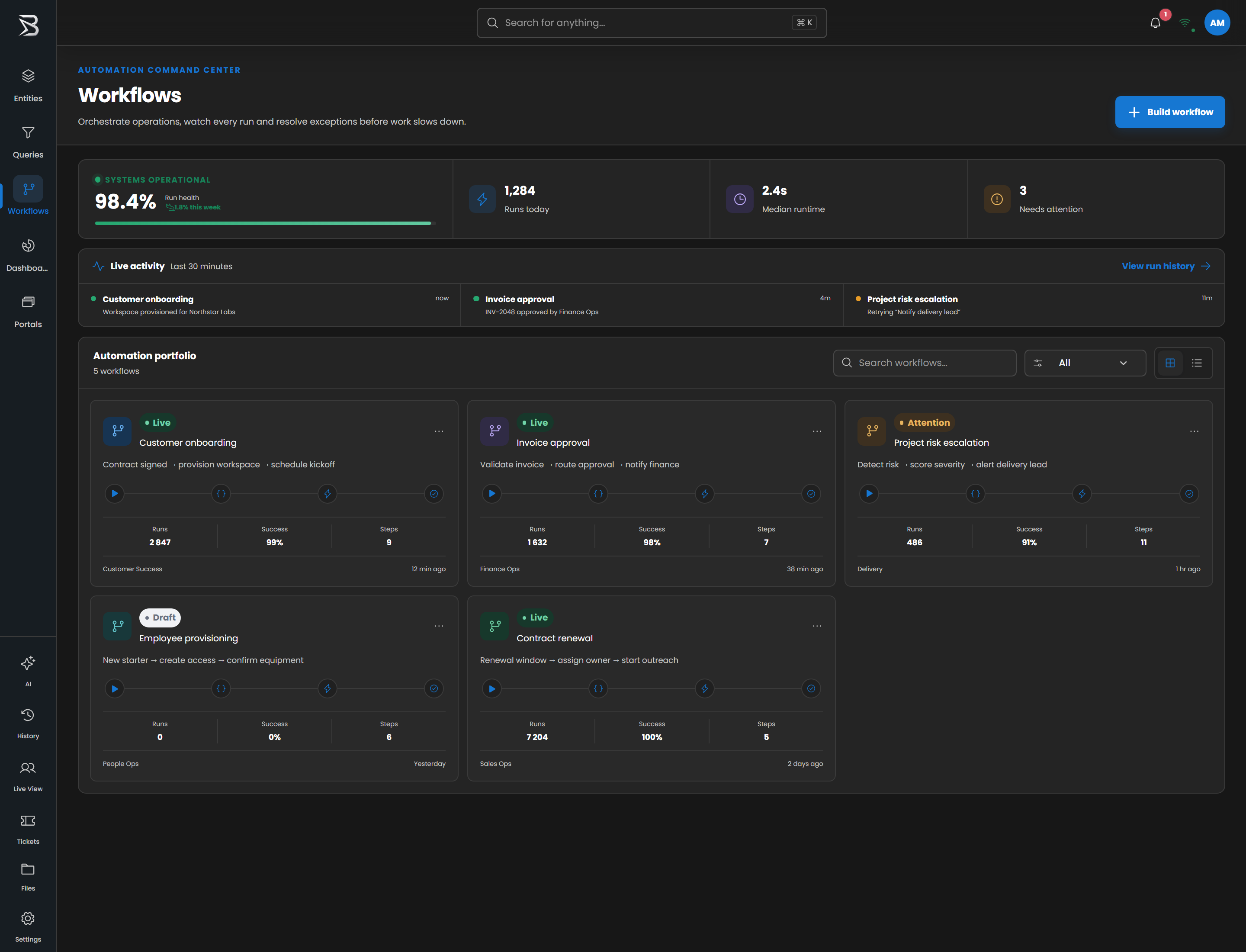Click play step on Customer onboarding card
Screen dimensions: 1246x952
(115, 494)
